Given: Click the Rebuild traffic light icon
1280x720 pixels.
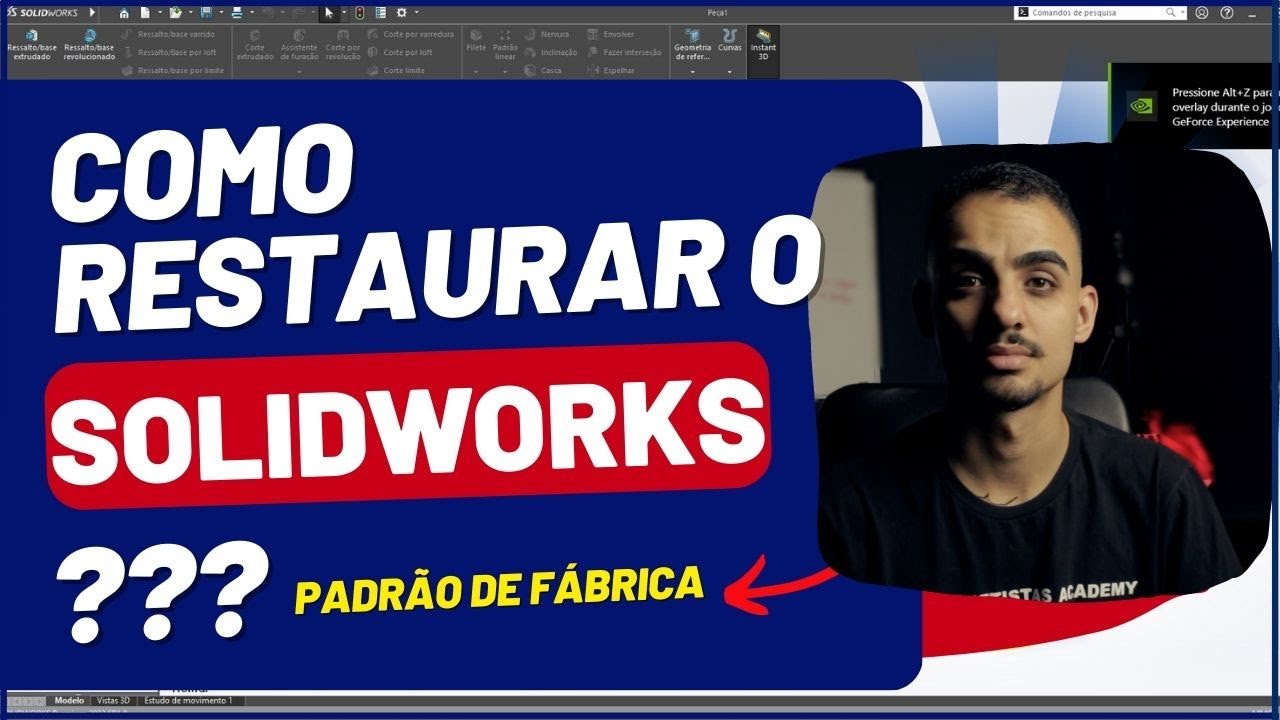Looking at the screenshot, I should (x=359, y=13).
